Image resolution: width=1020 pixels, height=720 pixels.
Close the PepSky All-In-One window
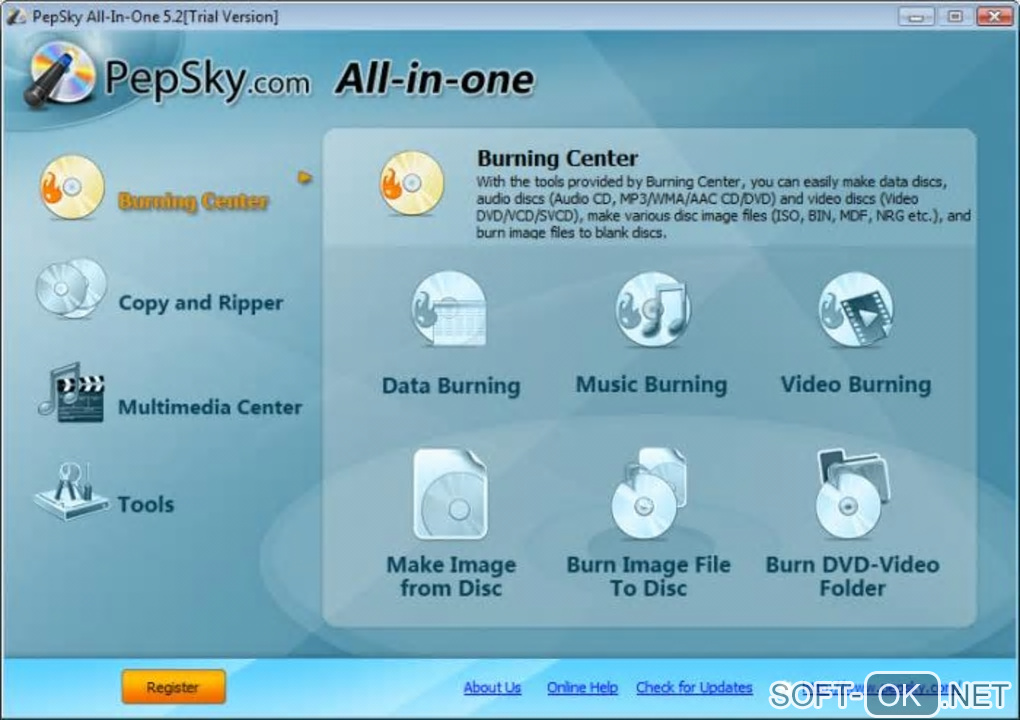point(995,16)
